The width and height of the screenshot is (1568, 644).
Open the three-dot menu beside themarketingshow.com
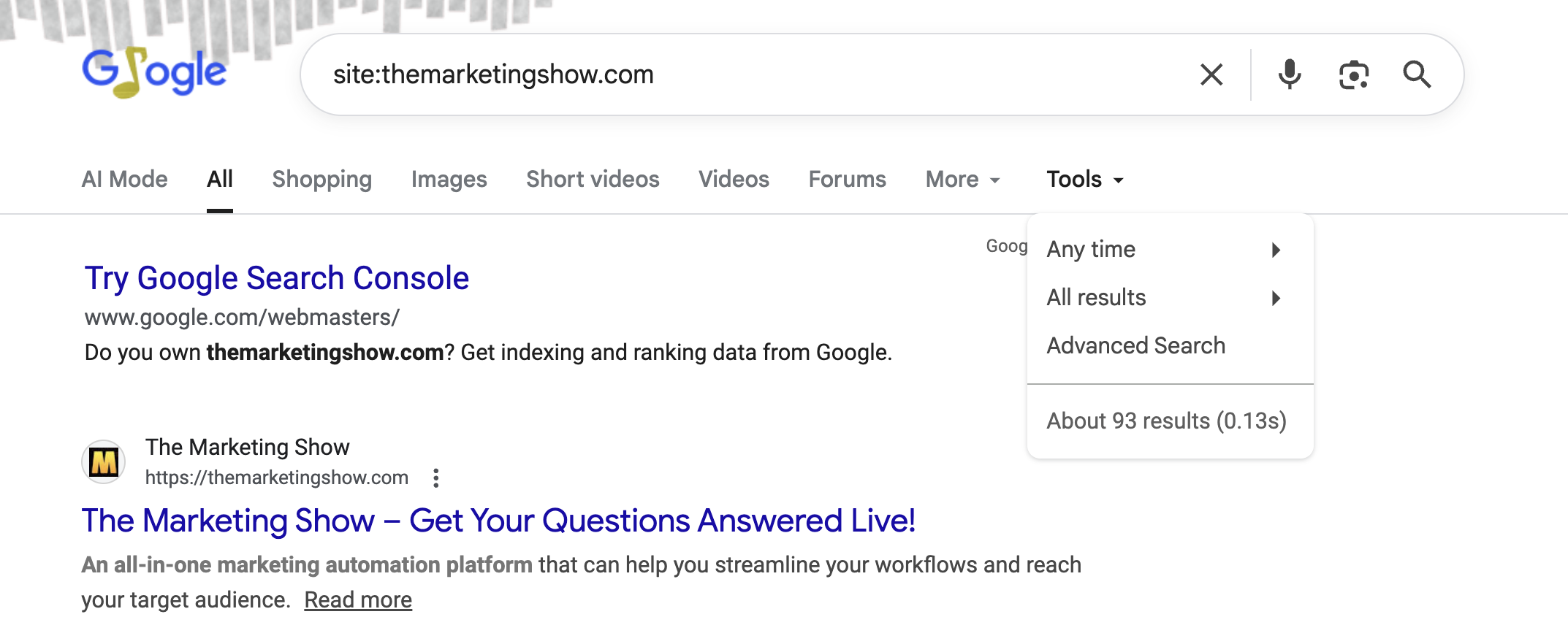coord(436,478)
